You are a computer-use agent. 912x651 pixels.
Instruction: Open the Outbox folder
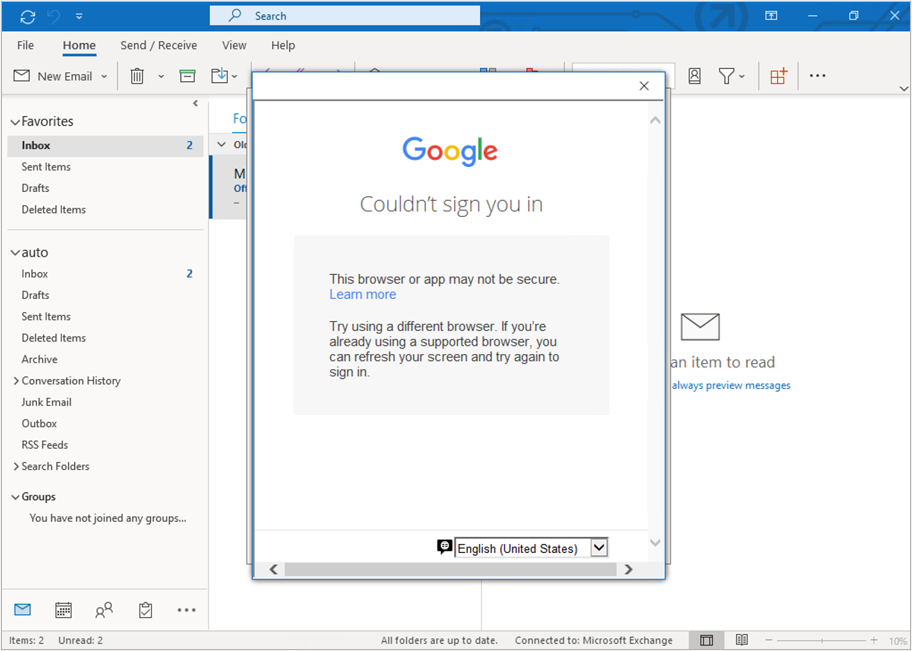tap(39, 424)
